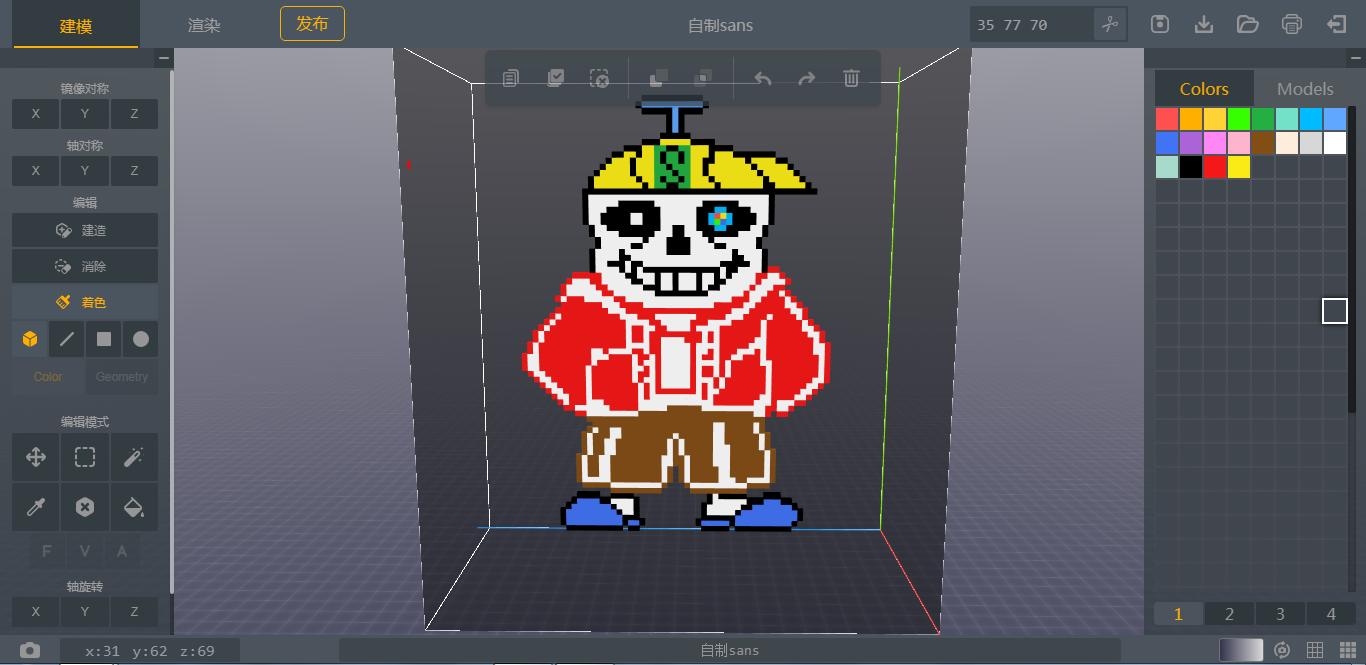Pick the black color swatch

click(x=1191, y=167)
